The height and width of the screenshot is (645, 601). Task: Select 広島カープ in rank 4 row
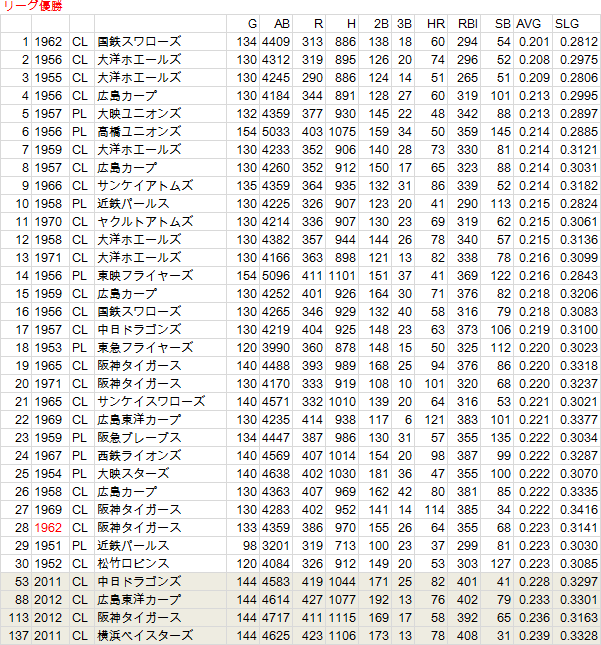coord(127,96)
